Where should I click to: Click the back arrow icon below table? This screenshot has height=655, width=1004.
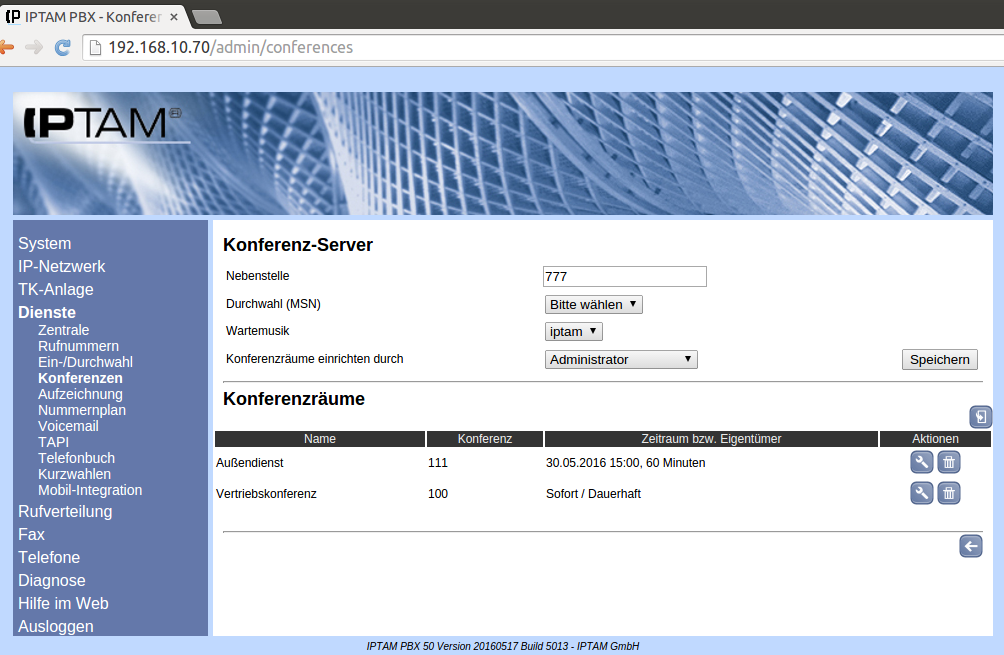point(970,546)
